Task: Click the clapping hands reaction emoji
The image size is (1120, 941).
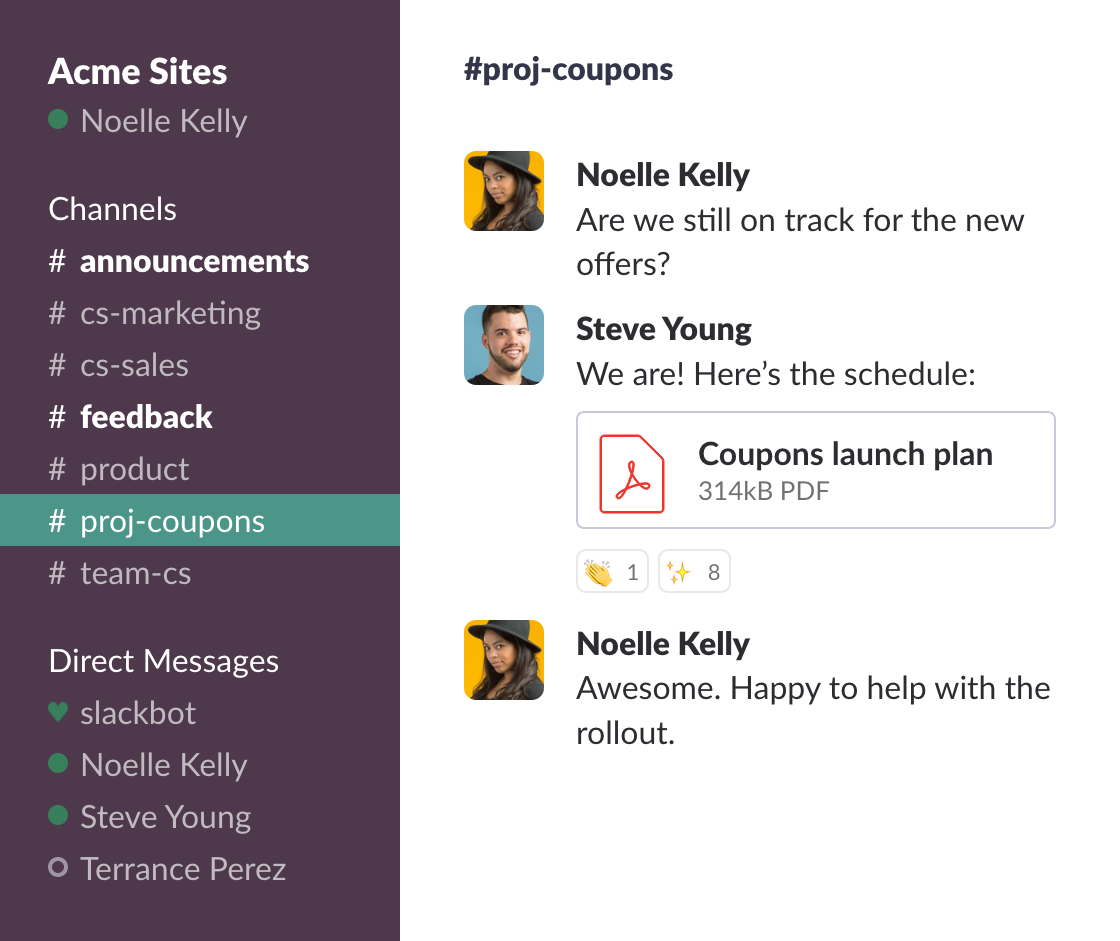Action: pos(599,572)
